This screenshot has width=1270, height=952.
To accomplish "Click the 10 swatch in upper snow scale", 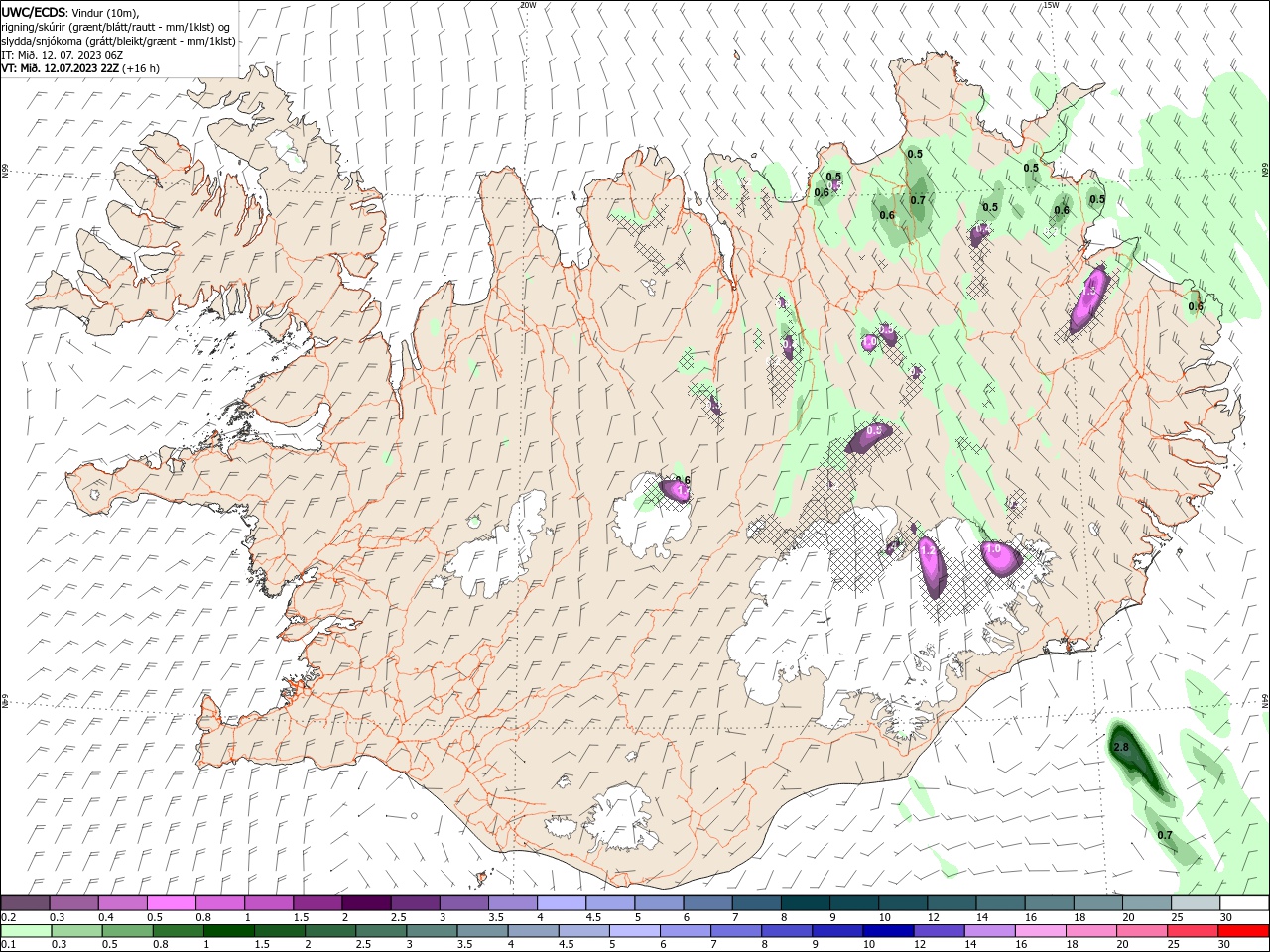I will pyautogui.click(x=902, y=903).
